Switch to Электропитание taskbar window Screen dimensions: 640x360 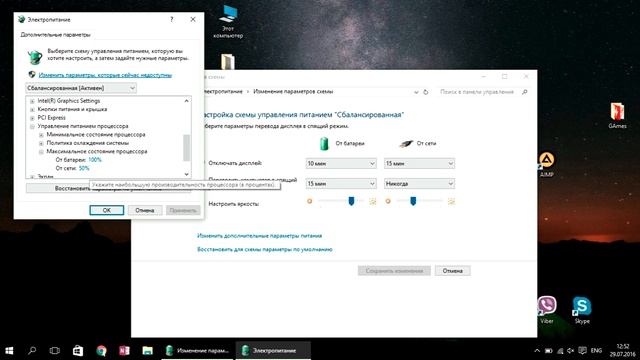click(273, 351)
